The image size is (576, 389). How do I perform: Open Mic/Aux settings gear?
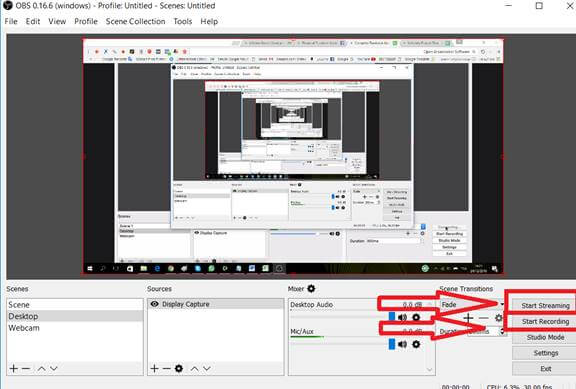[416, 344]
